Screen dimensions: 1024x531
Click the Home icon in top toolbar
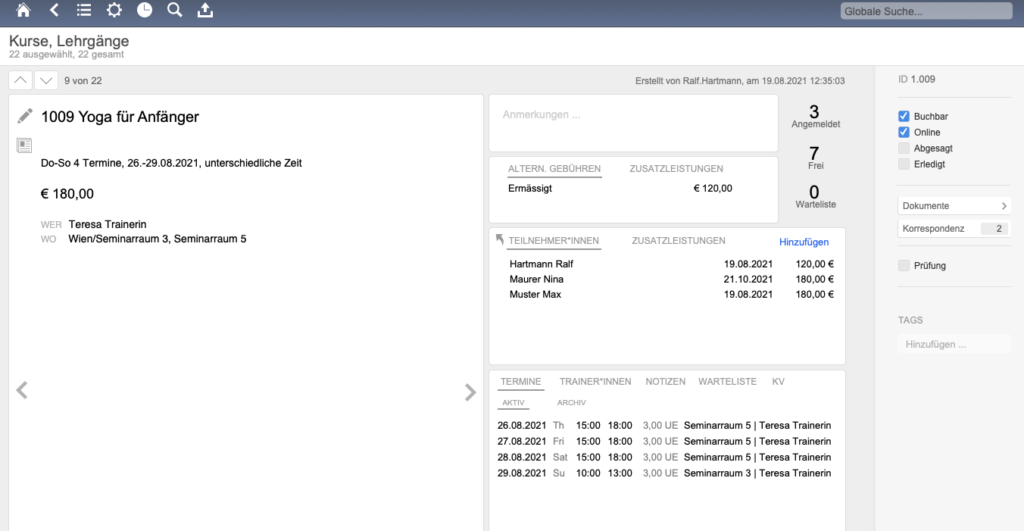24,11
